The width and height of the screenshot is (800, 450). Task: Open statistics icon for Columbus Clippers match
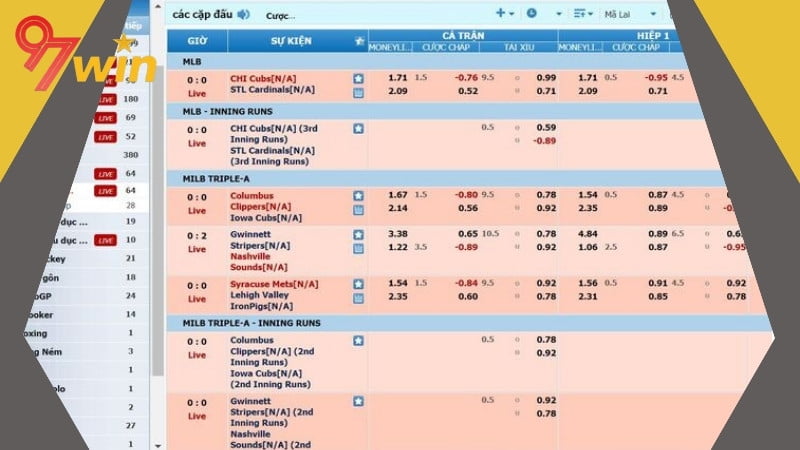coord(358,210)
